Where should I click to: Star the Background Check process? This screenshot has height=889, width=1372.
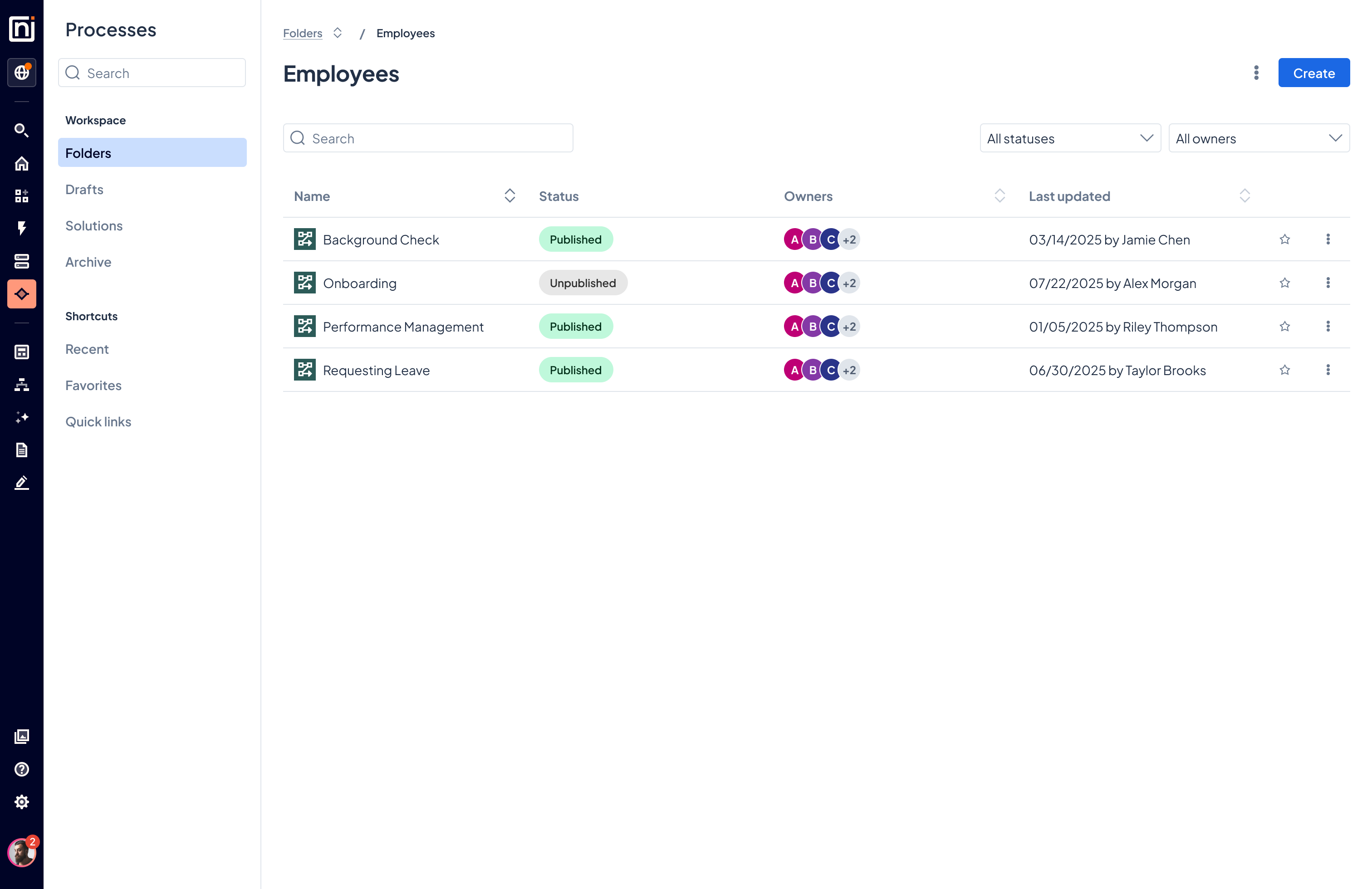point(1284,239)
